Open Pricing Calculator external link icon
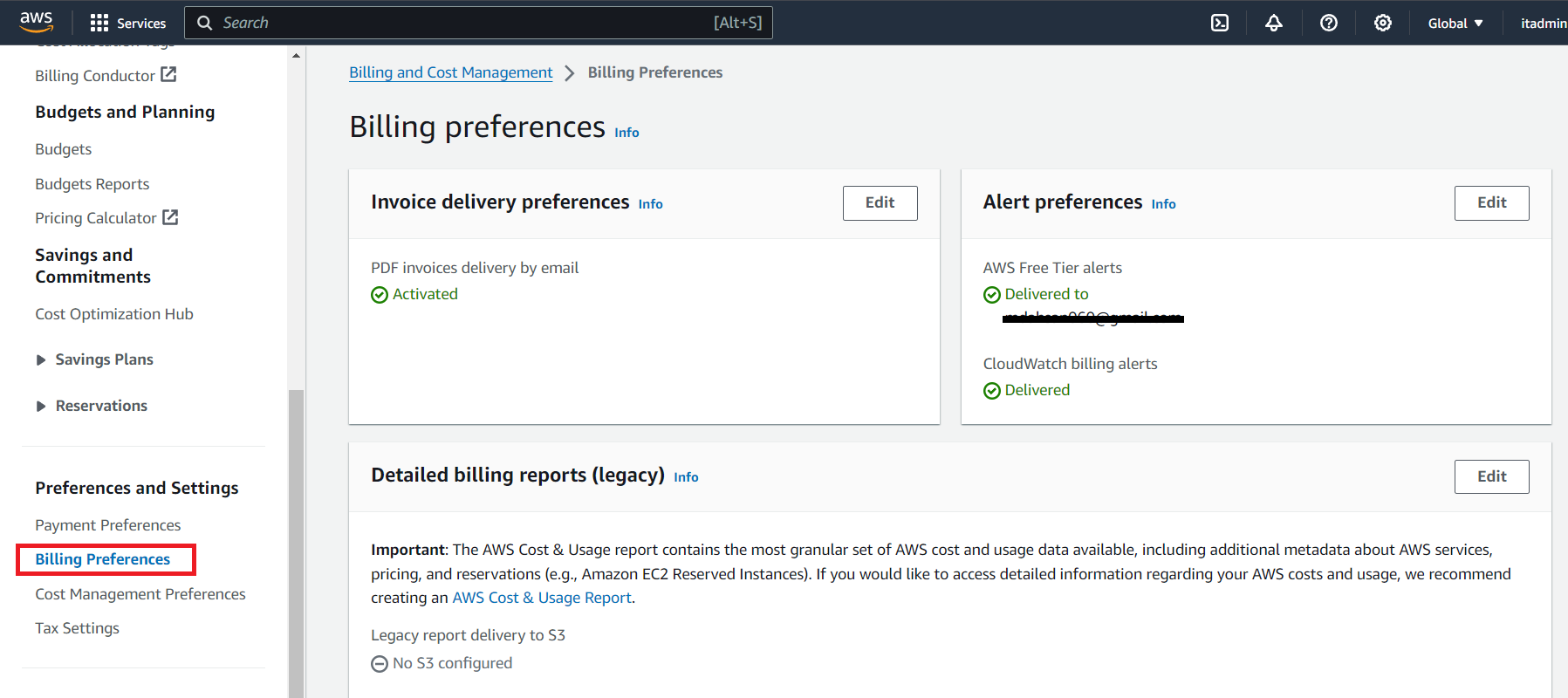Viewport: 1568px width, 698px height. pos(170,217)
